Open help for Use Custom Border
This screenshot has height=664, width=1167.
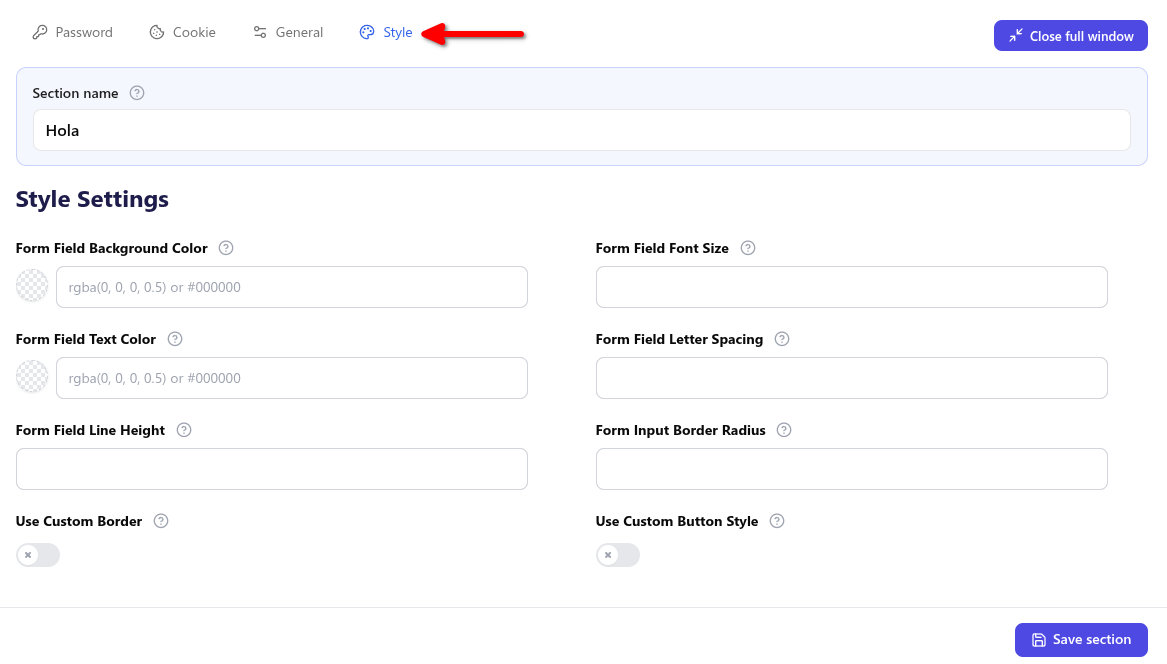(x=161, y=521)
